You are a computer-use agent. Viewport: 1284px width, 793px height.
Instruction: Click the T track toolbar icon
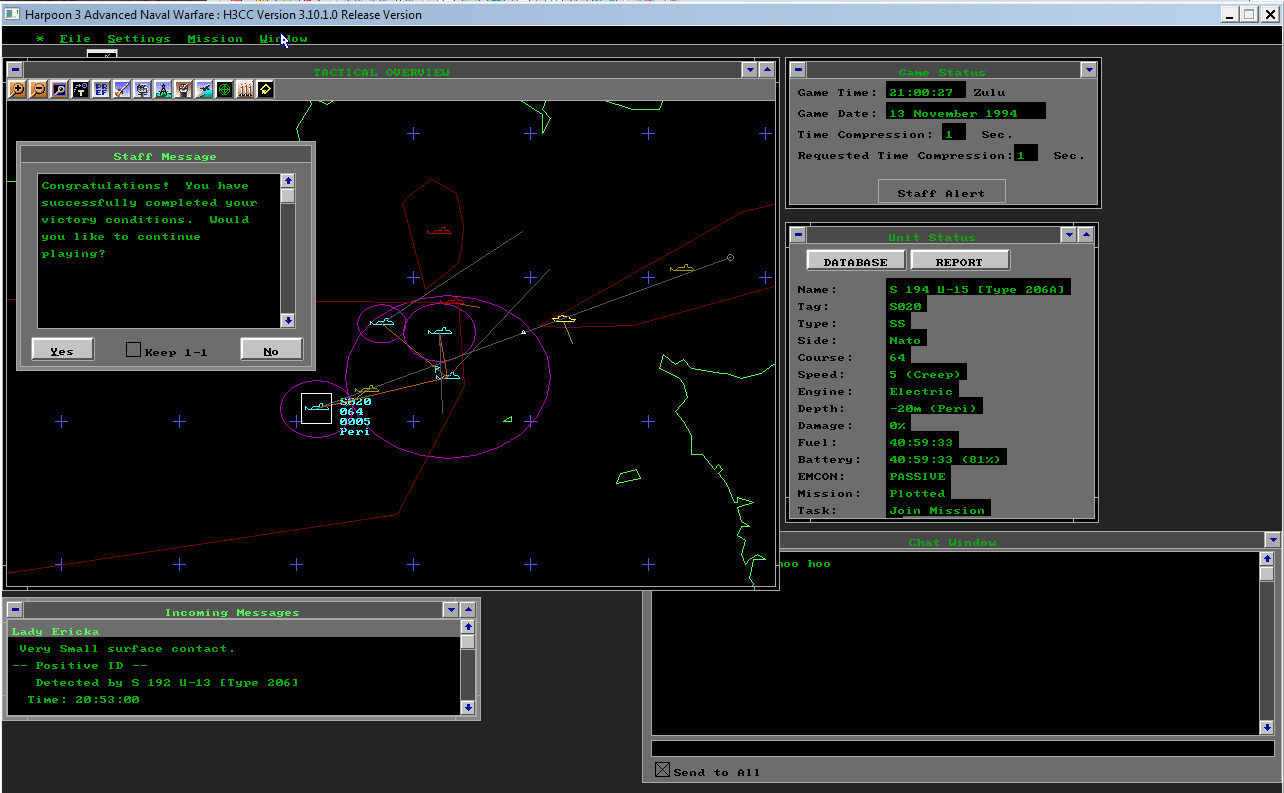click(80, 89)
